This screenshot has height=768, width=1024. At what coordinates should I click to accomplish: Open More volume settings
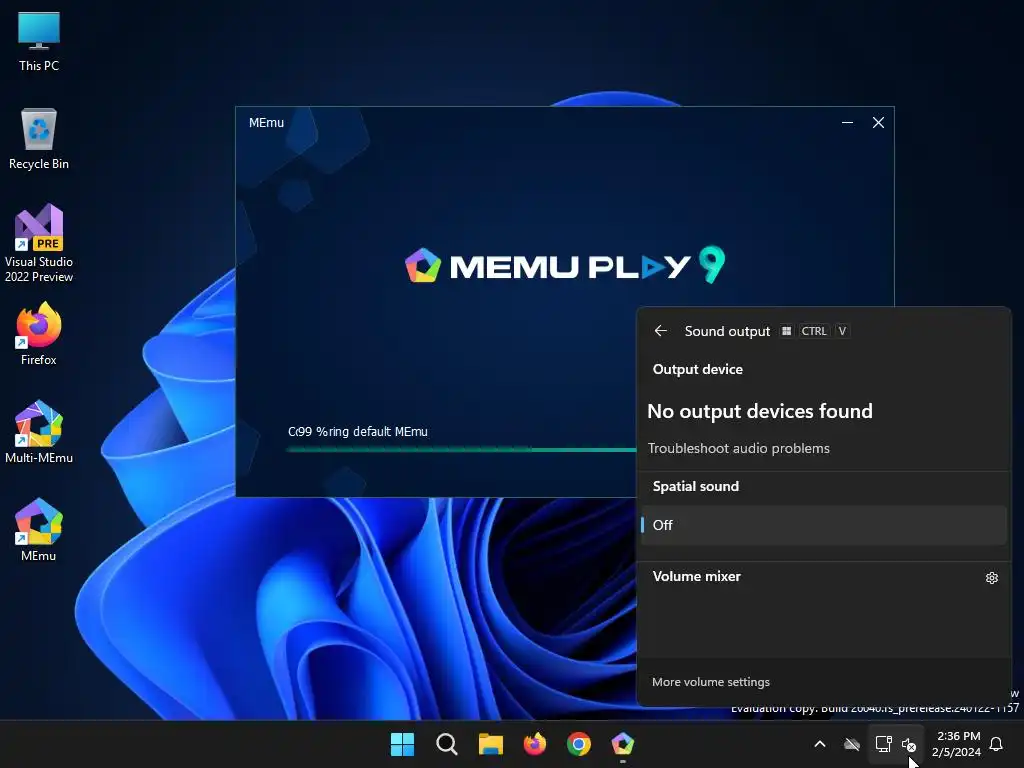click(711, 682)
